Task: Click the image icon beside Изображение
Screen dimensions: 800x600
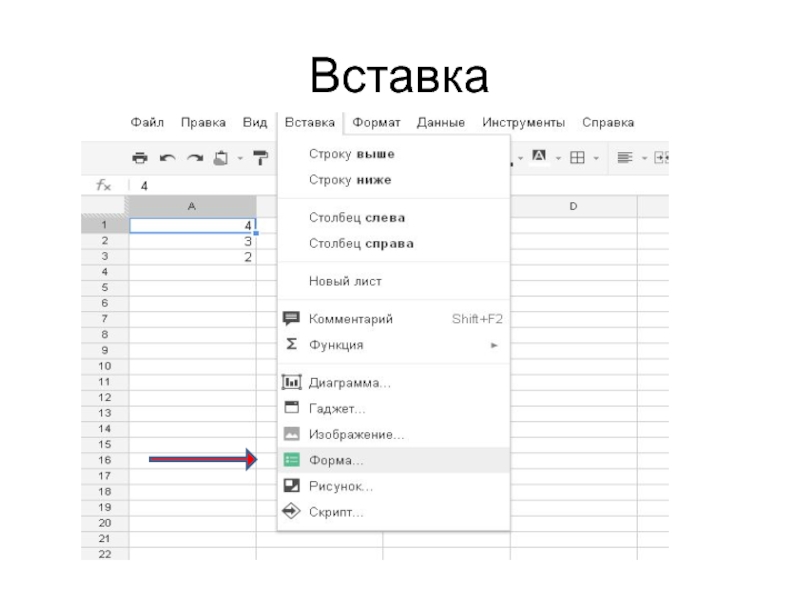Action: click(x=291, y=434)
